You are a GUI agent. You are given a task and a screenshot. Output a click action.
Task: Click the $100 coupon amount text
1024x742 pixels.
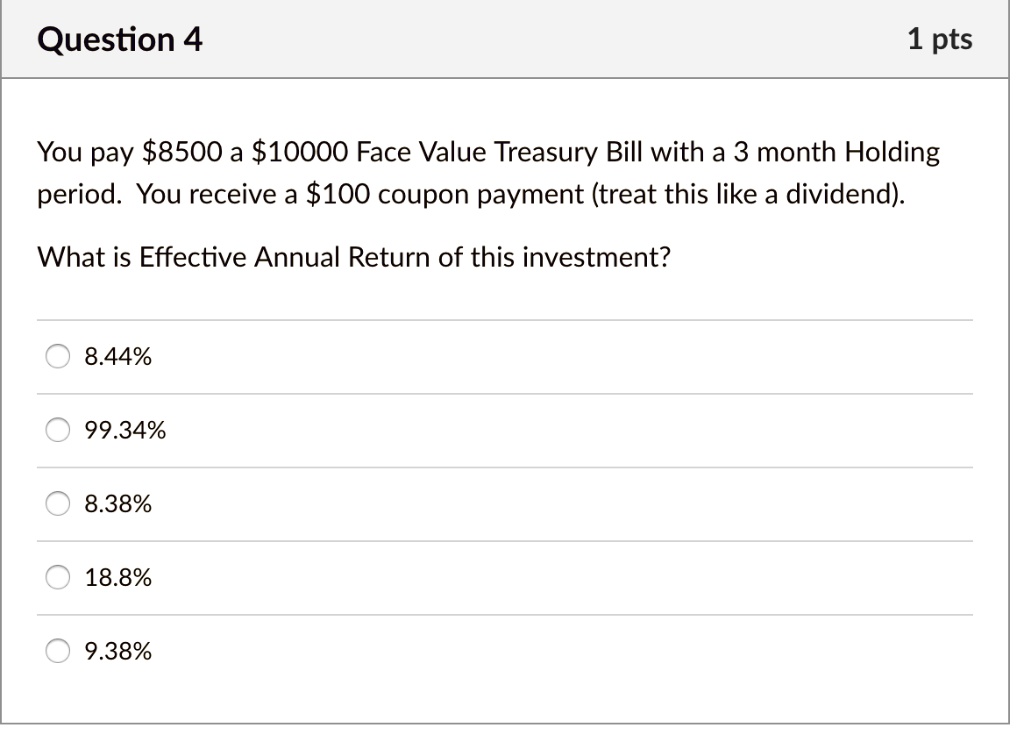pyautogui.click(x=338, y=195)
